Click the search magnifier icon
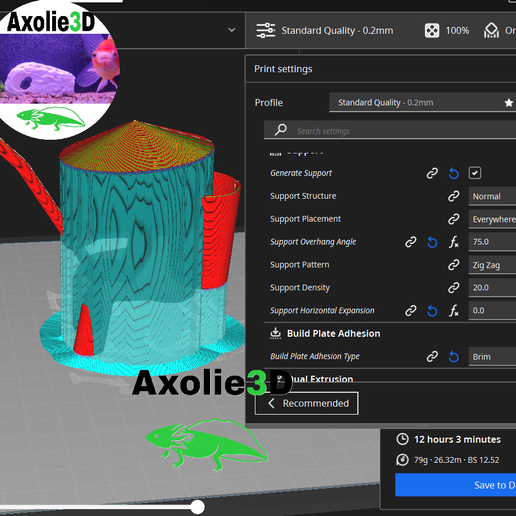This screenshot has width=516, height=516. coord(281,130)
